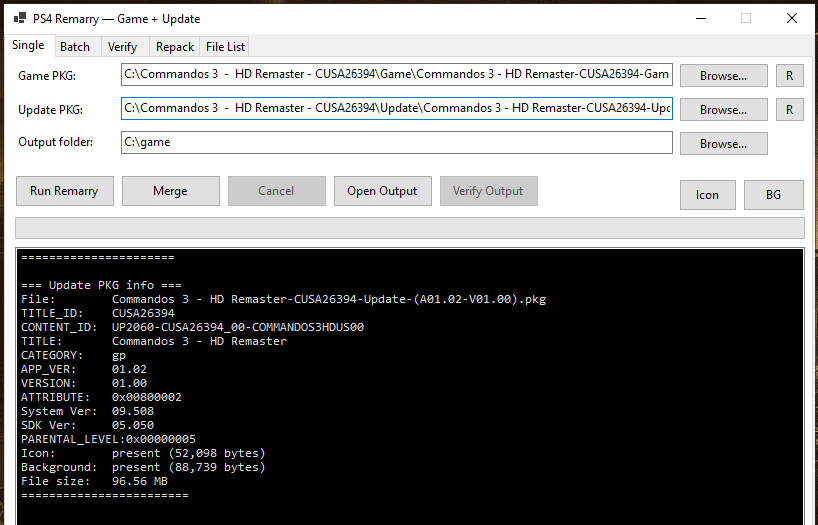Click the 'Game PKG:' label
This screenshot has height=525, width=818.
(47, 76)
